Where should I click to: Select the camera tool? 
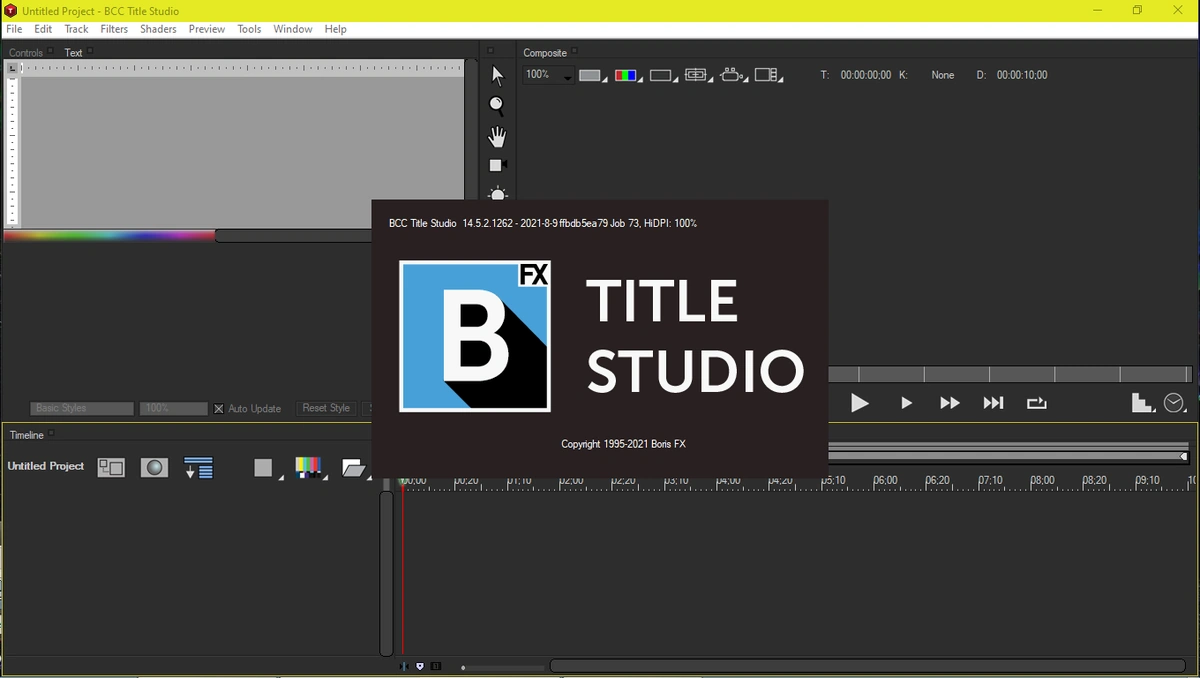click(498, 166)
